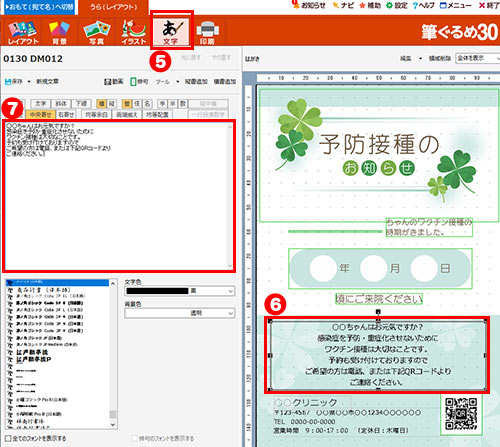Select 横 horizontal writing direction
500x447 pixels.
pyautogui.click(x=101, y=104)
